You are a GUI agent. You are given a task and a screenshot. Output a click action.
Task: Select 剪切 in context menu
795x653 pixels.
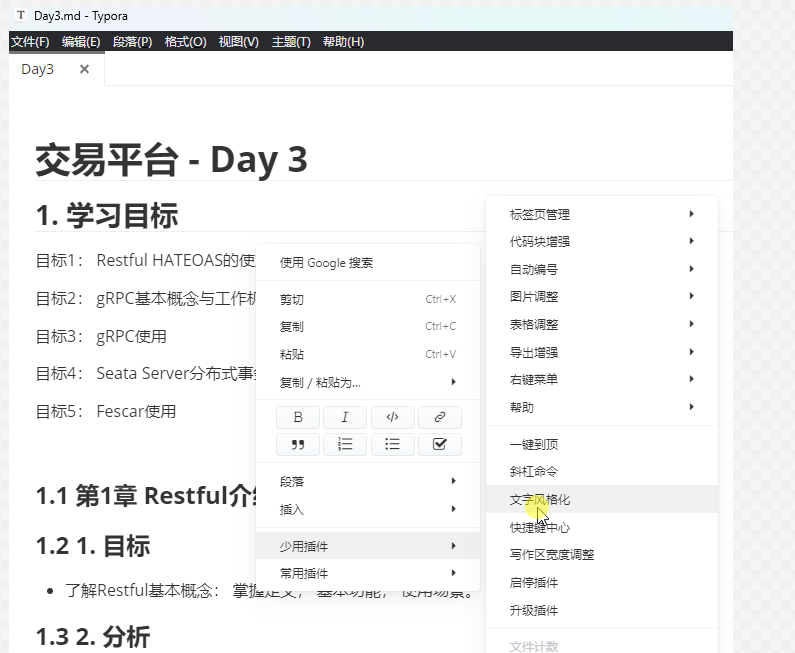click(x=368, y=299)
